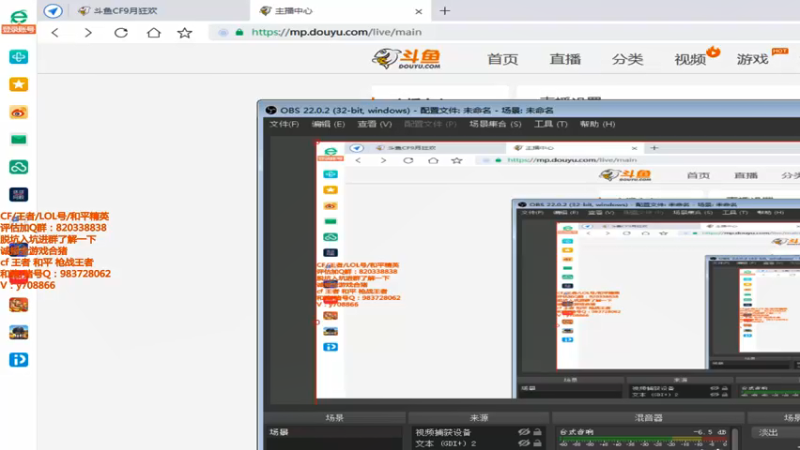Open the Weibo sidebar icon
The image size is (800, 450).
click(18, 112)
